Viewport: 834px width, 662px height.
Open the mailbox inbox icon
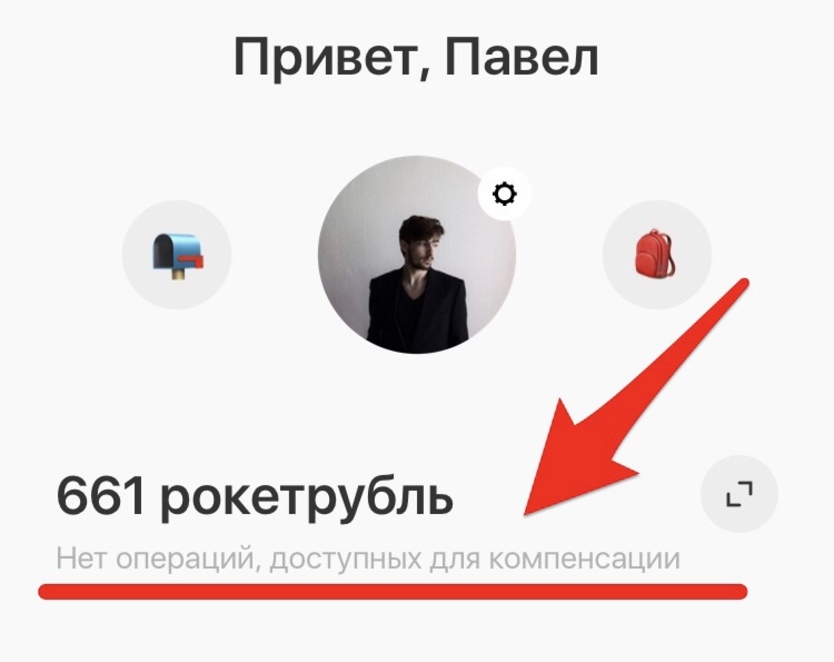tap(178, 255)
